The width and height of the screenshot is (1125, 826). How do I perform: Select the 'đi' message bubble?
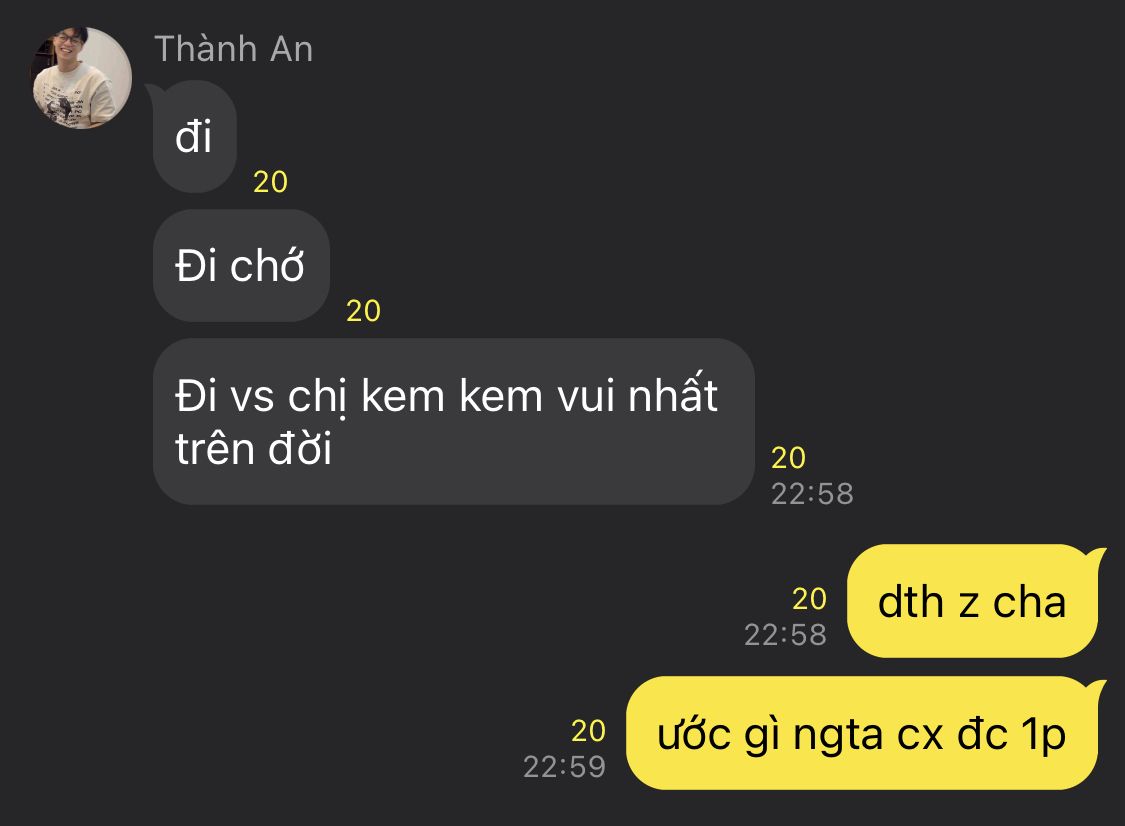point(194,137)
